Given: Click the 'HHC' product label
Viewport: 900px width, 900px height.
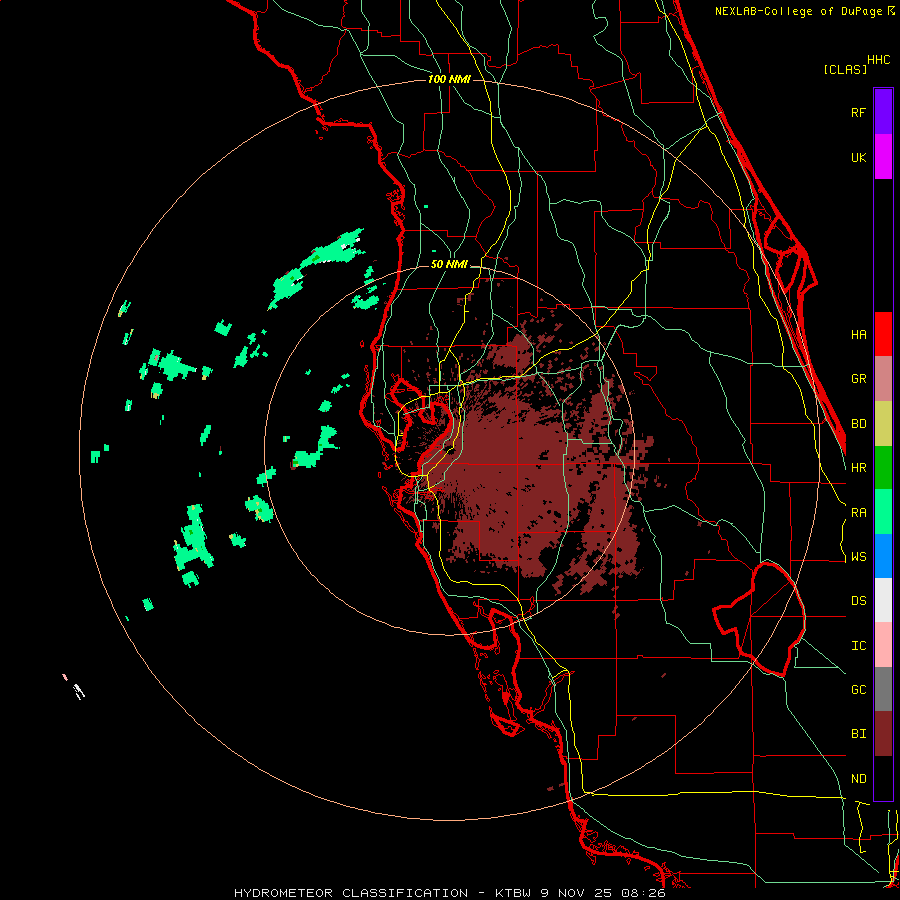Looking at the screenshot, I should point(879,60).
